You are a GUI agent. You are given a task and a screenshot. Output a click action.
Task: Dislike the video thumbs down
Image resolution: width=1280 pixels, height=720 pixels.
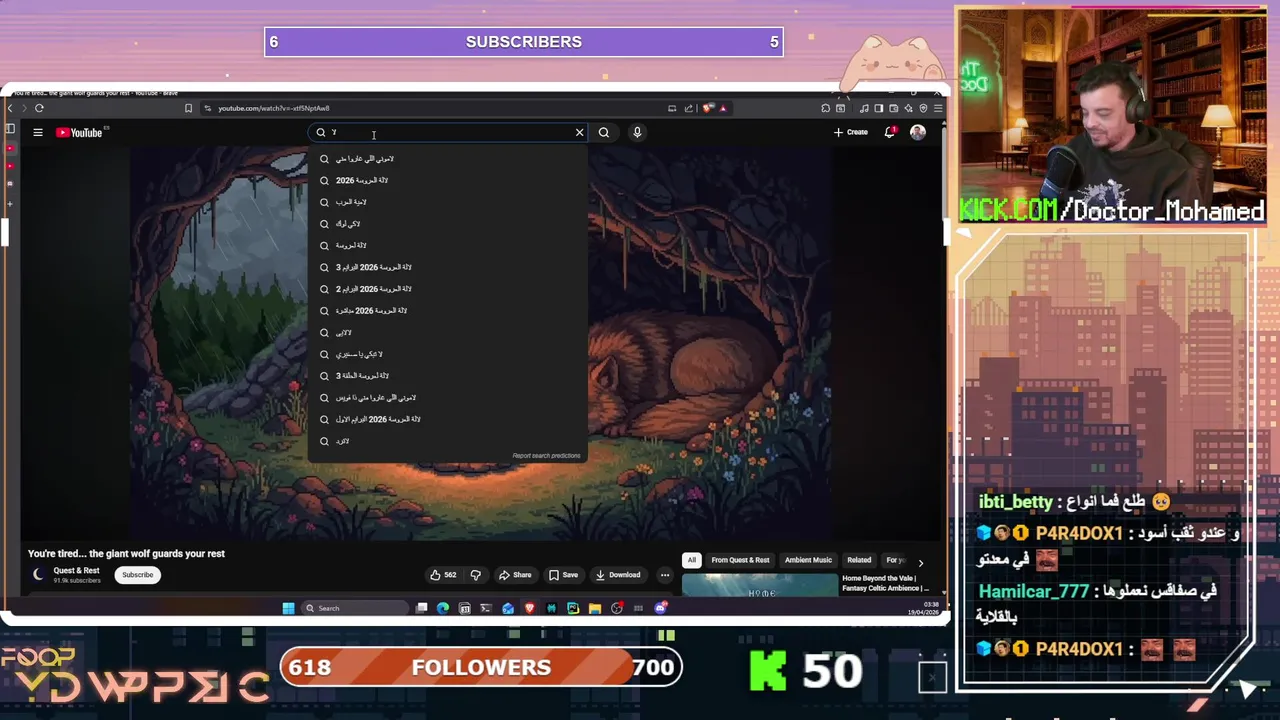click(x=476, y=575)
